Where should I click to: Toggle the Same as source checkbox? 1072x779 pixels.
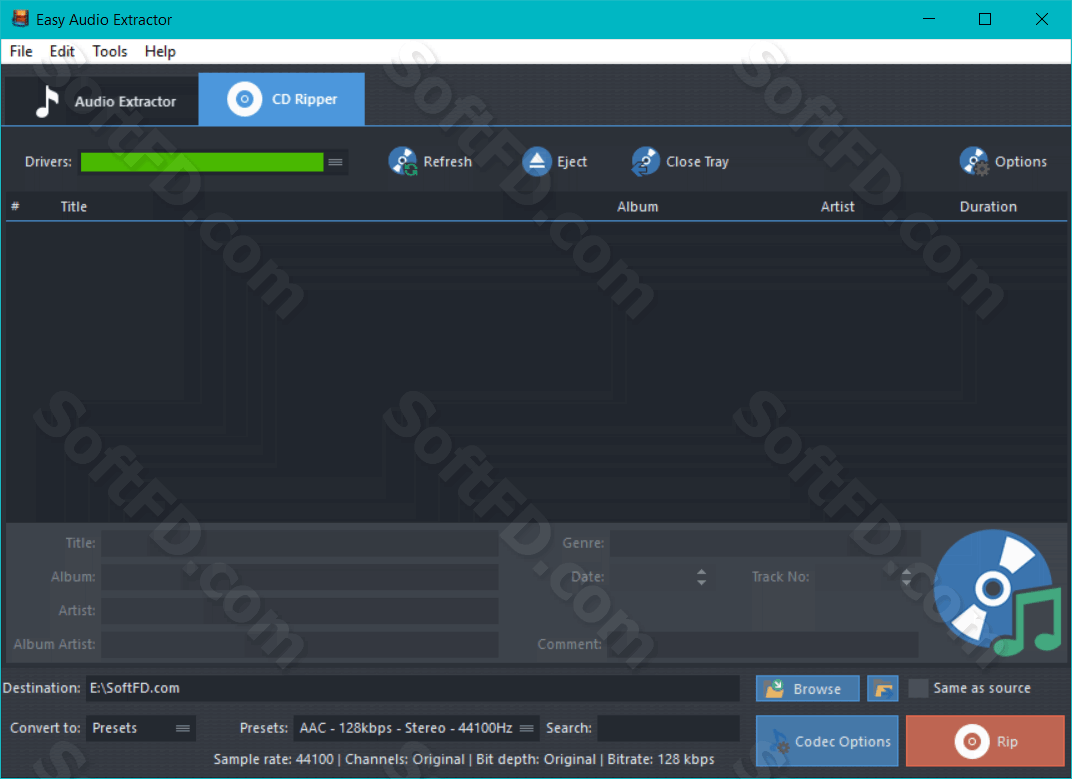coord(917,688)
